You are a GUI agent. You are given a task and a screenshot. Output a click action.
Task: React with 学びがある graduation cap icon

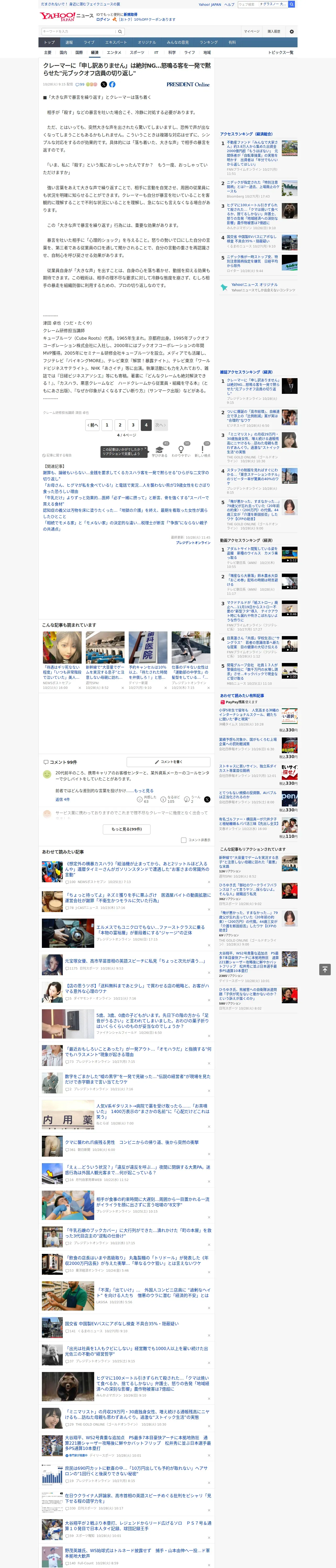click(x=160, y=449)
